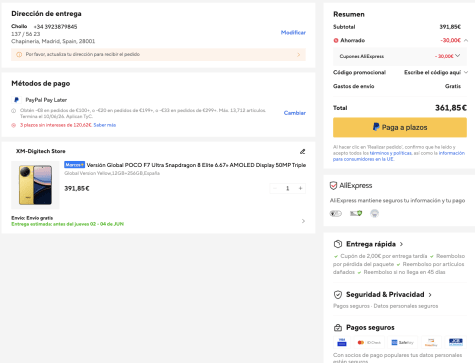Click the phone number +34 3923879845
This screenshot has width=475, height=363.
pos(55,27)
